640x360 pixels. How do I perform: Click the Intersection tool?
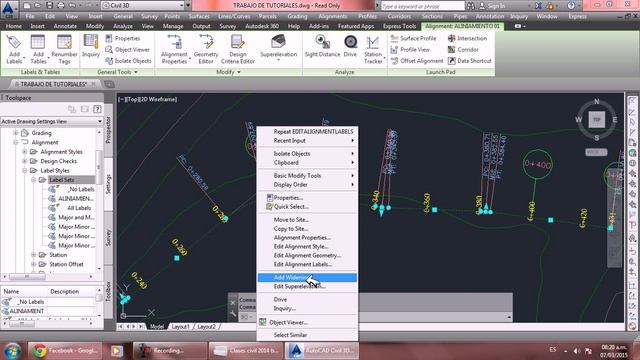[x=467, y=38]
